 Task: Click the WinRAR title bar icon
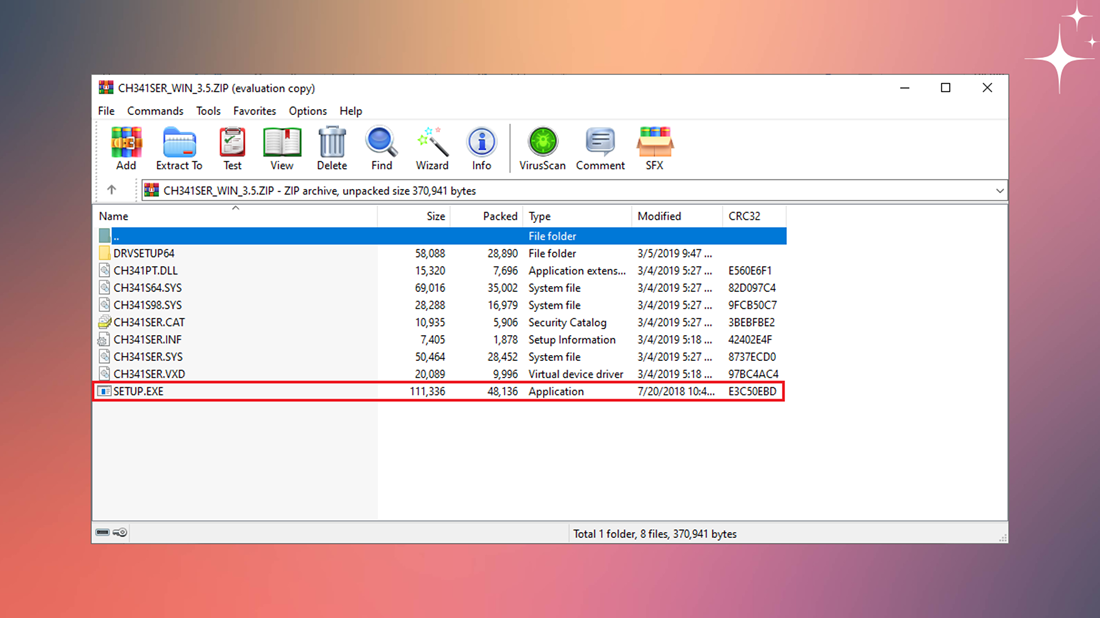(106, 88)
